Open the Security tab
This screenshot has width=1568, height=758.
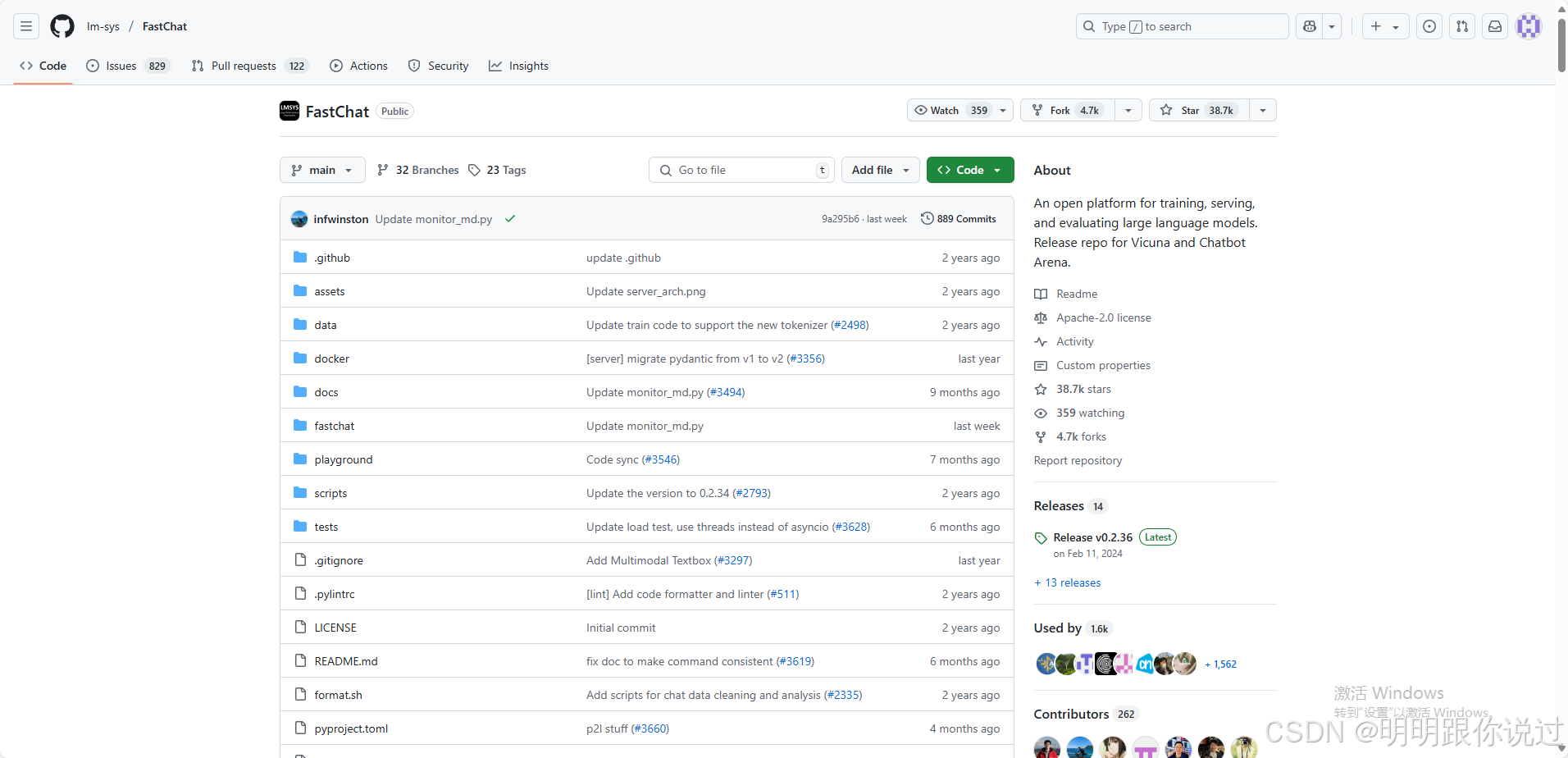pos(438,66)
